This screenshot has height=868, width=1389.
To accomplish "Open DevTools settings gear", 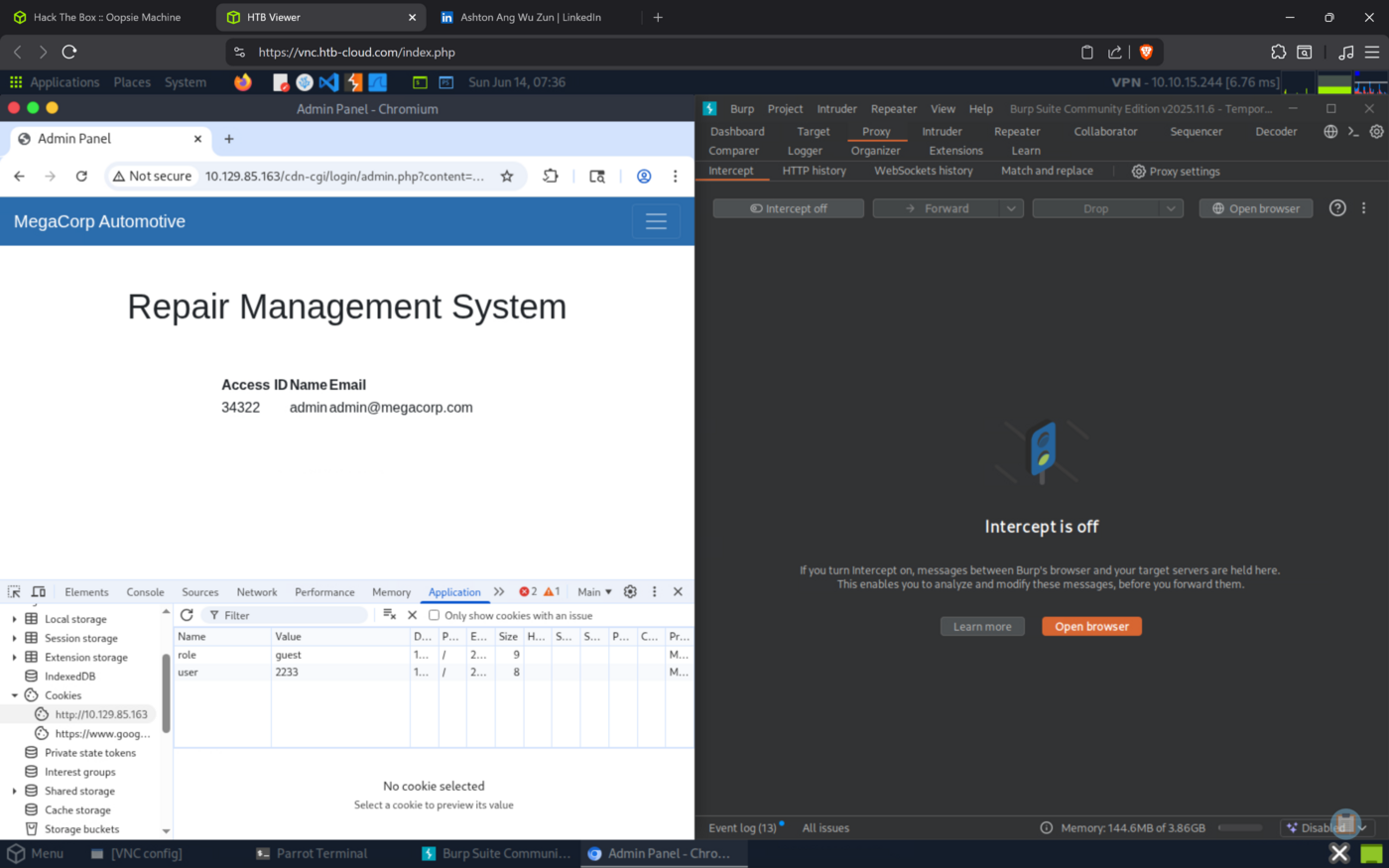I will 630,591.
